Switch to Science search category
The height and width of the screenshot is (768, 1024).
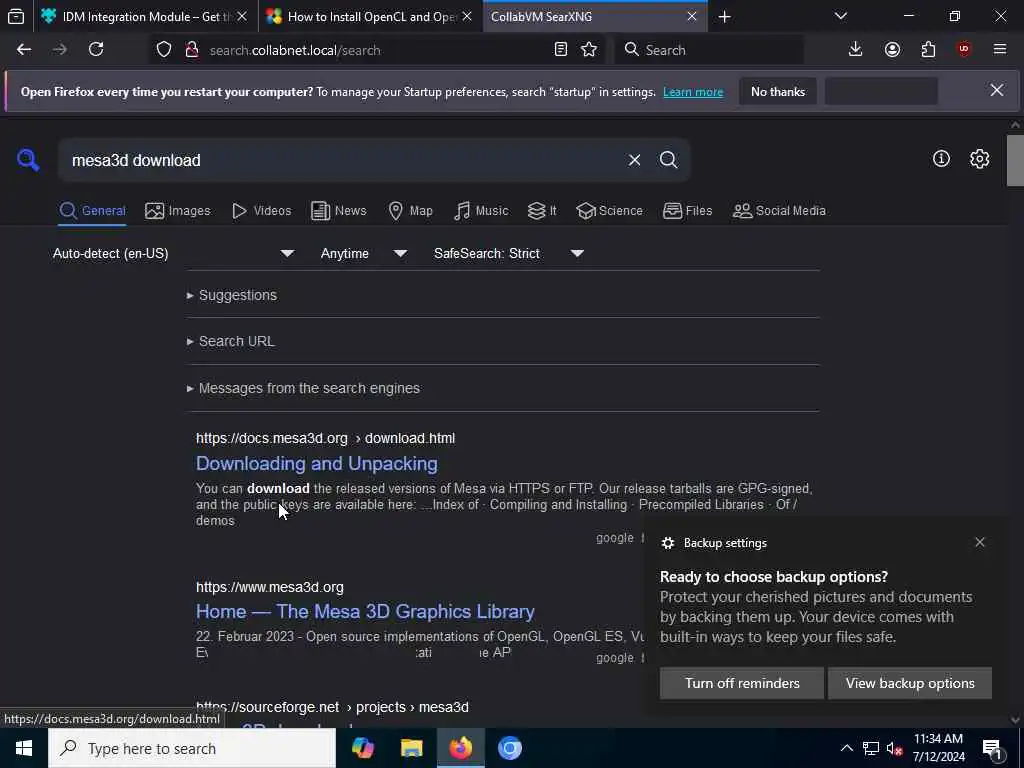[609, 211]
